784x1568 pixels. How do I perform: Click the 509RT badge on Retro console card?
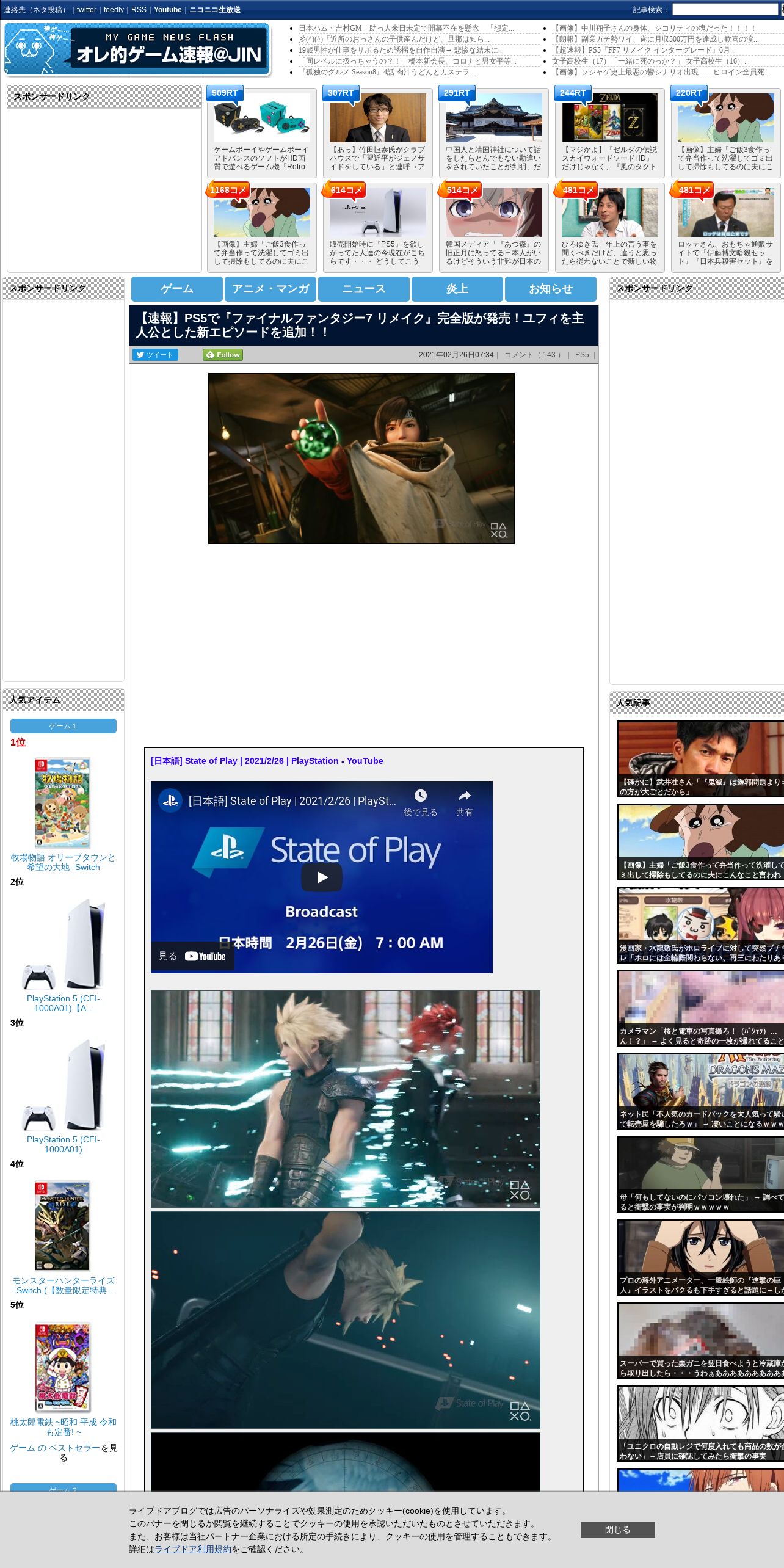(x=225, y=93)
